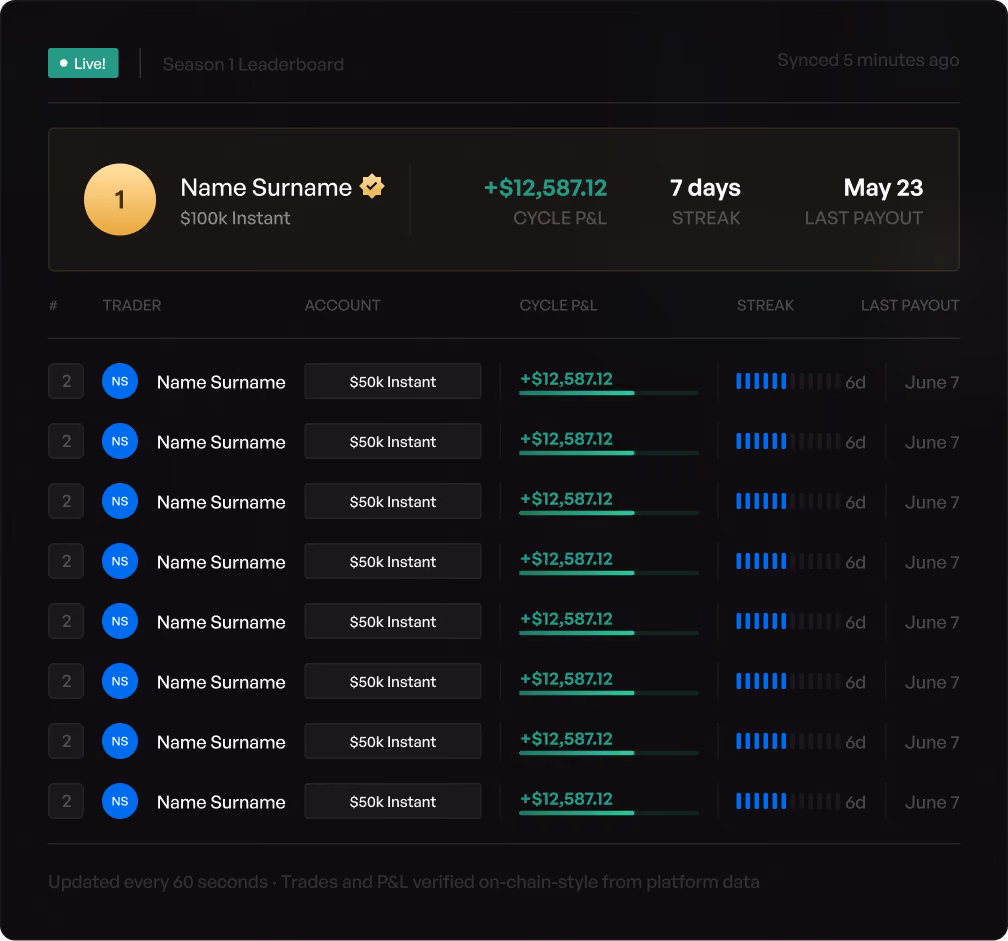Select the gold rank 1 medal badge
Screen dimensions: 1008x941
[120, 199]
